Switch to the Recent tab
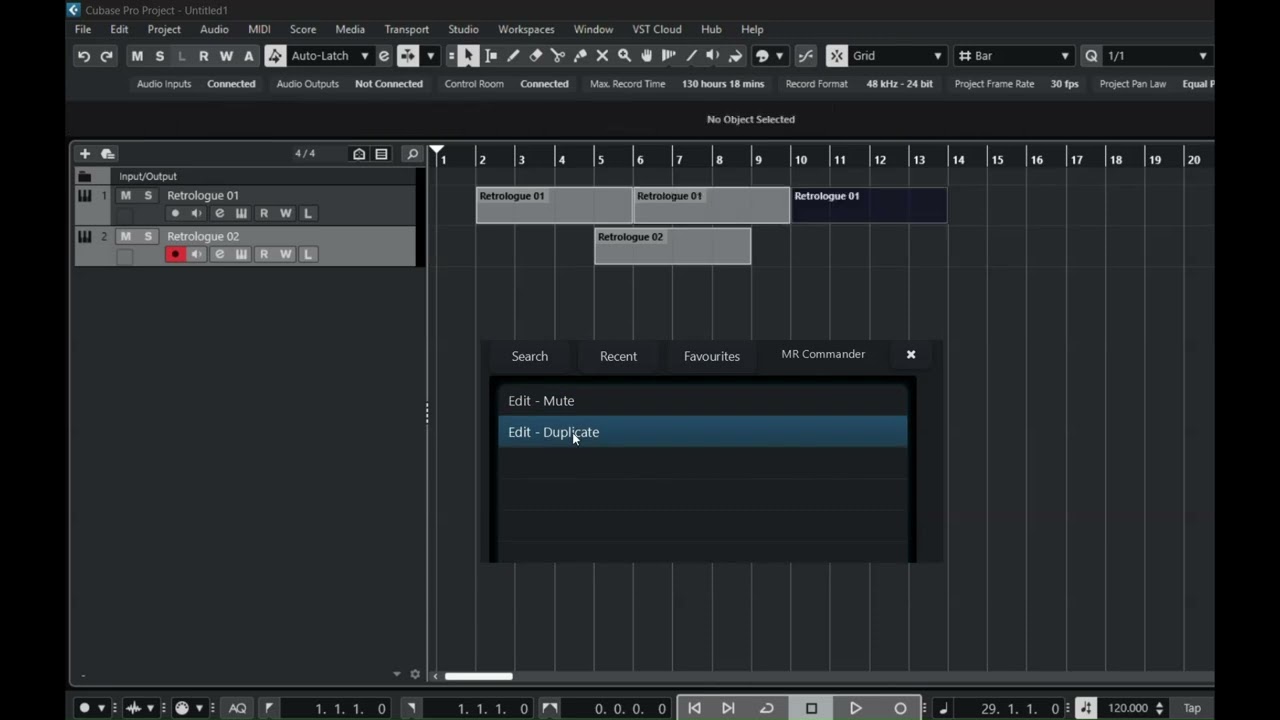The height and width of the screenshot is (720, 1280). point(618,356)
